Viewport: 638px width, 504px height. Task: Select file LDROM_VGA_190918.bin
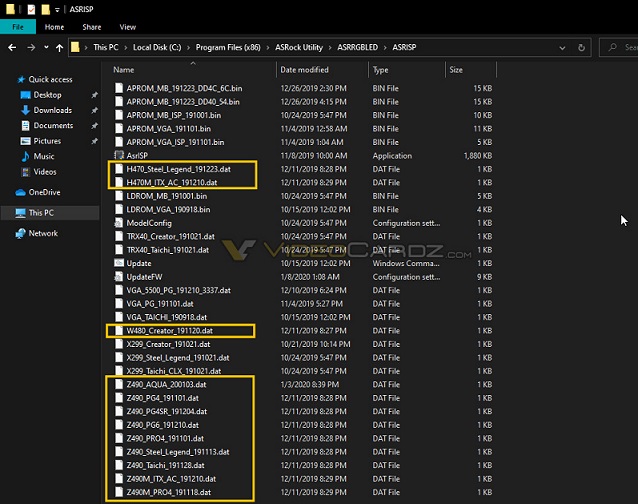tap(168, 209)
